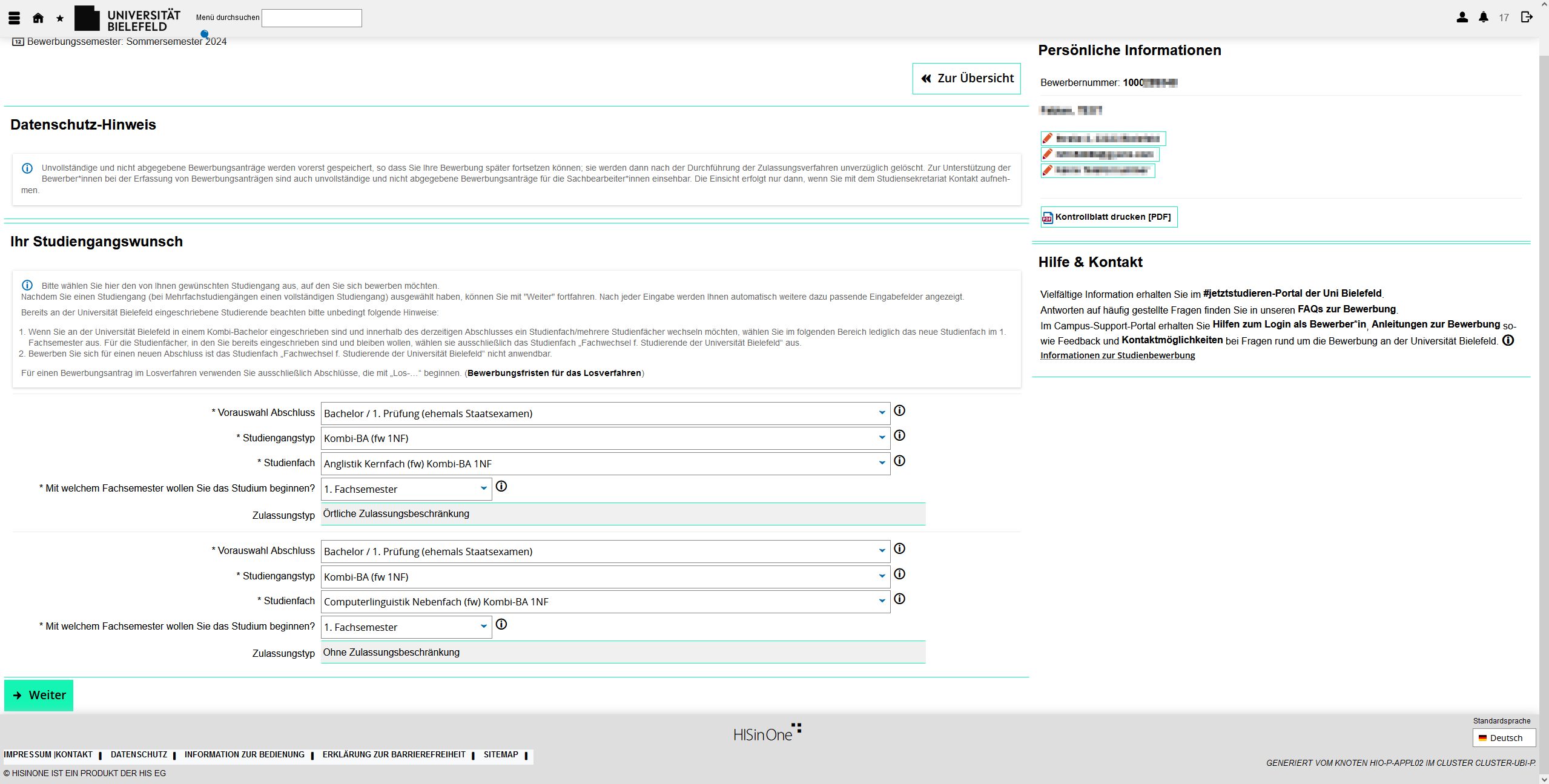
Task: Show info for Computerlinguistik Studienfach field
Action: [x=900, y=599]
